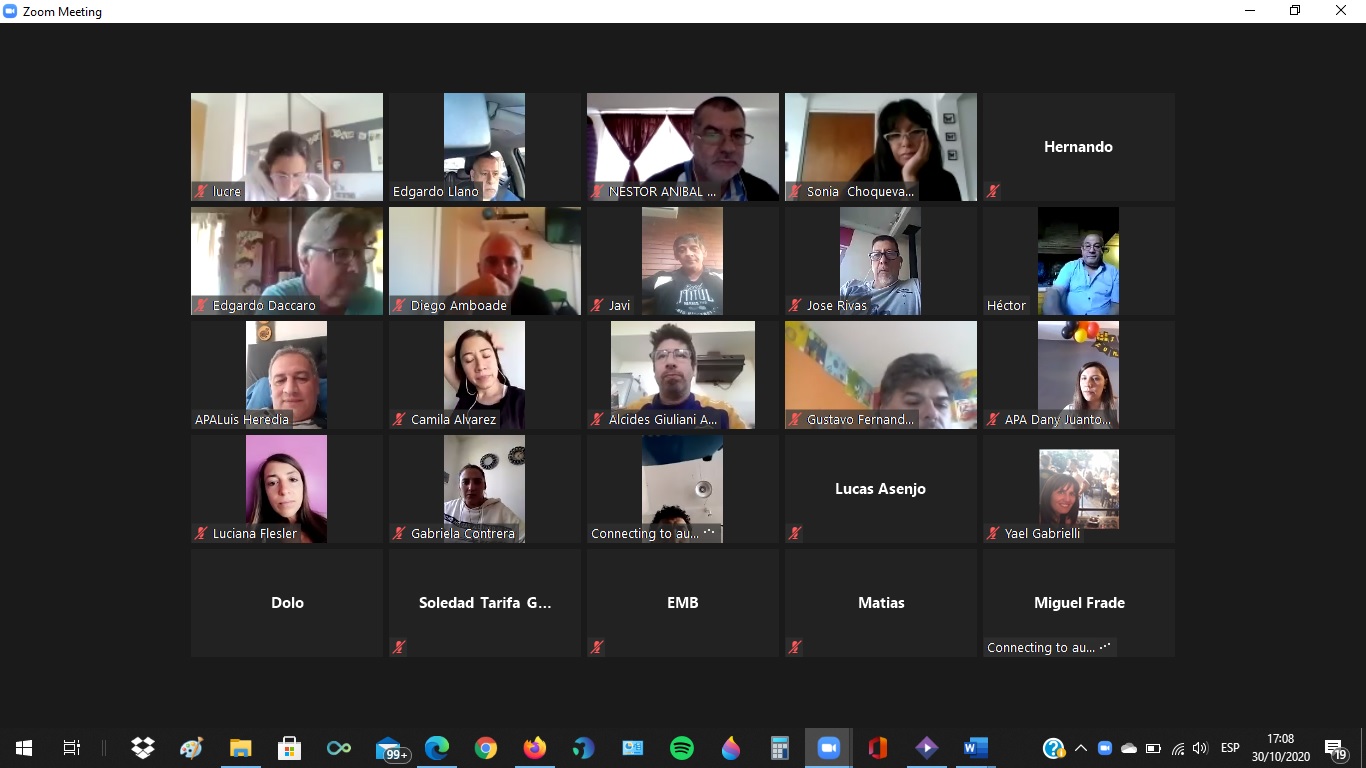Image resolution: width=1366 pixels, height=768 pixels.
Task: Click the Zoom Meeting title bar icon
Action: [x=11, y=11]
